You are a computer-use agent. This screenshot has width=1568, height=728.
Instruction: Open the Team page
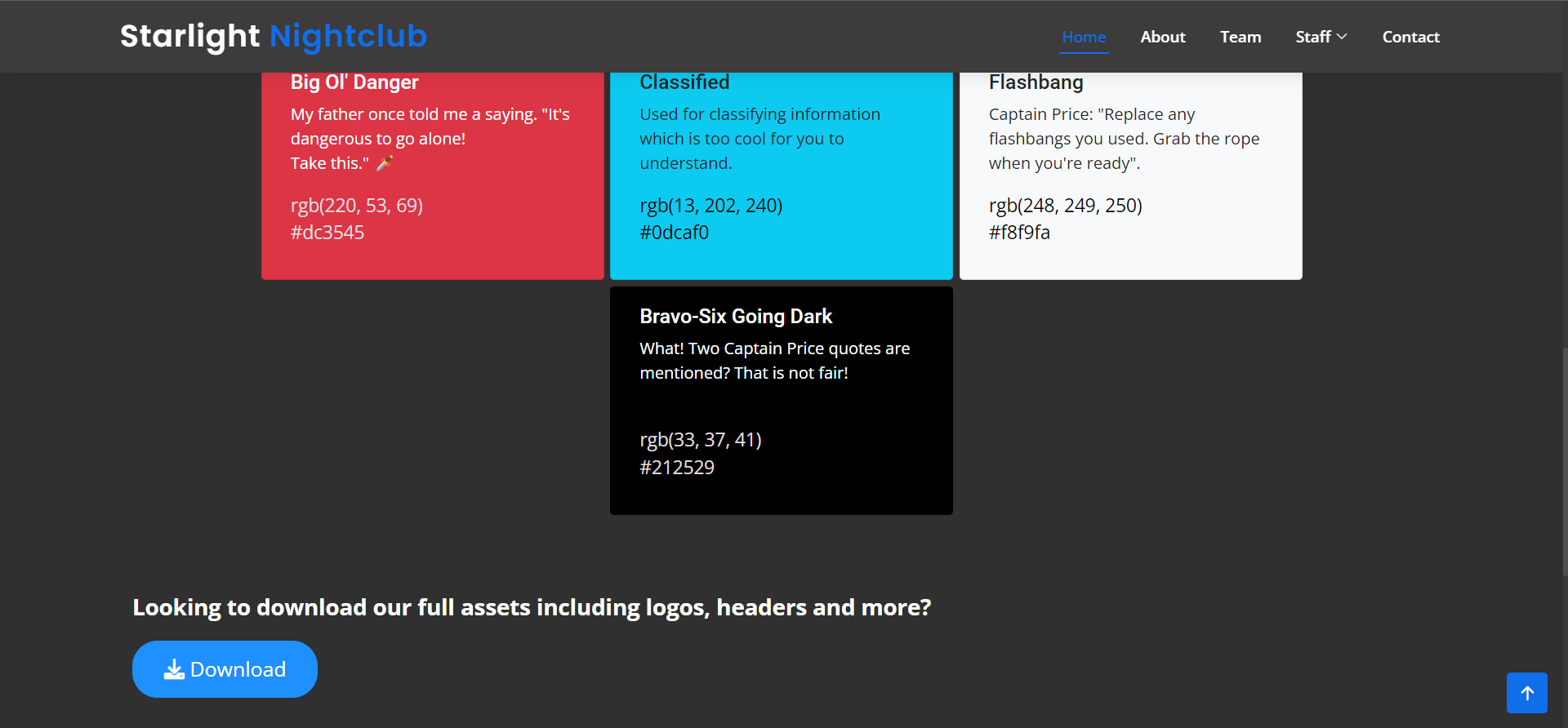pos(1240,37)
